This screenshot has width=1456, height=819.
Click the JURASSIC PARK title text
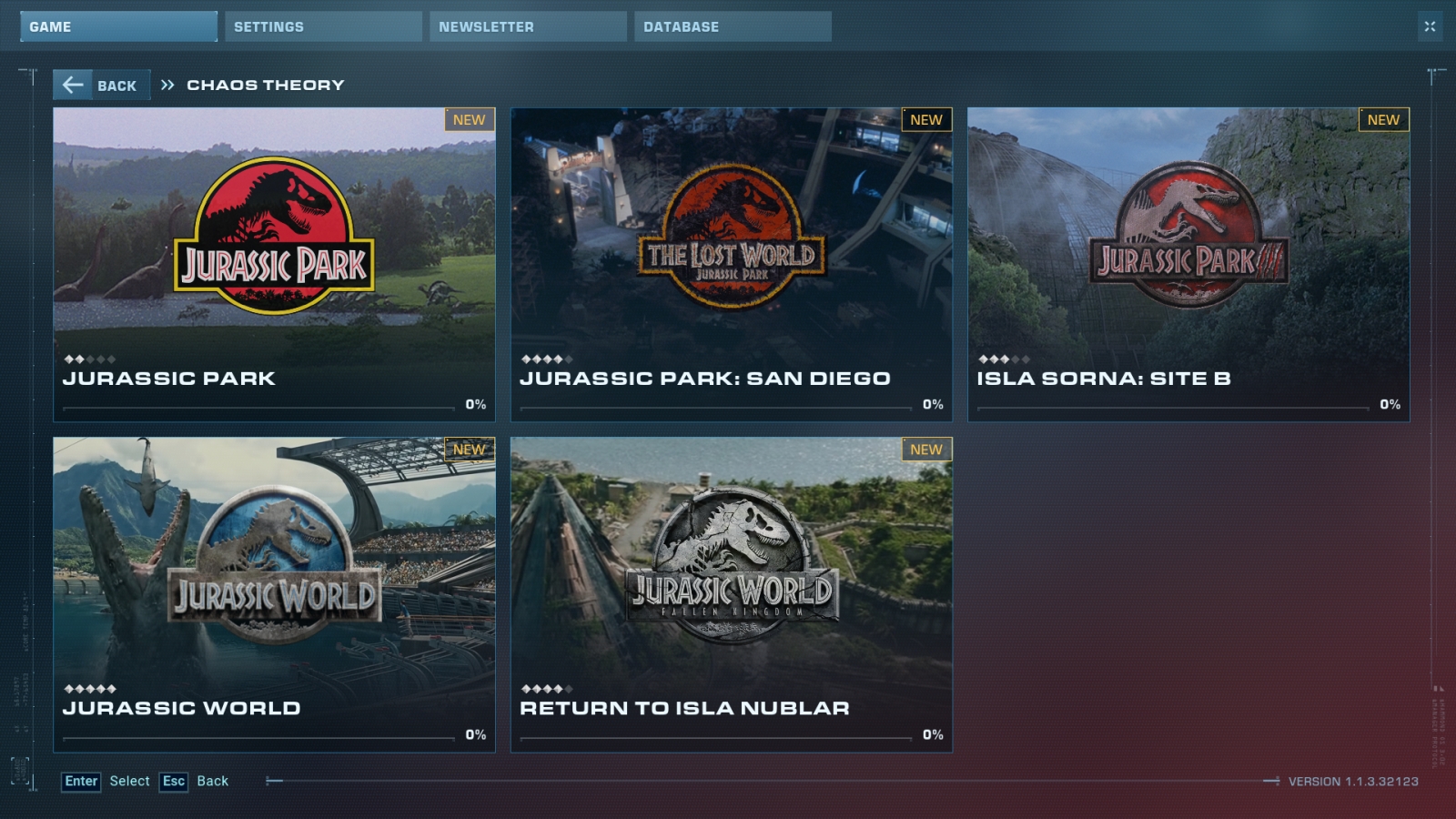coord(169,379)
